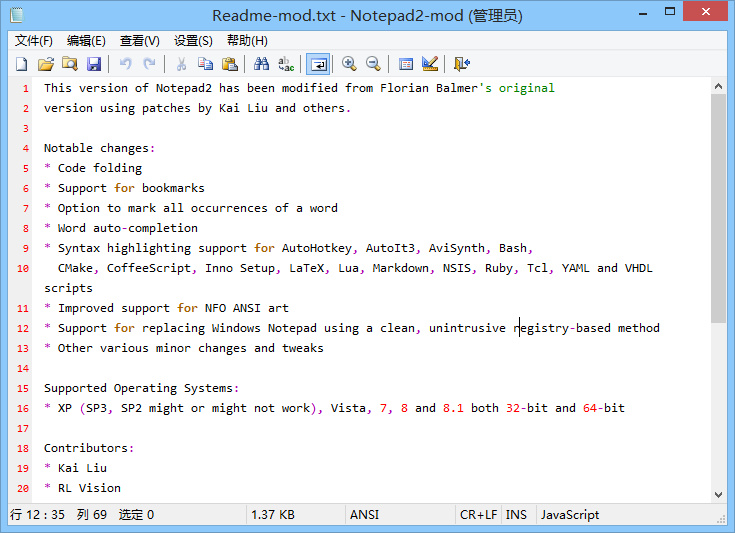Click the scrollbar up arrow
The height and width of the screenshot is (533, 735).
(718, 86)
